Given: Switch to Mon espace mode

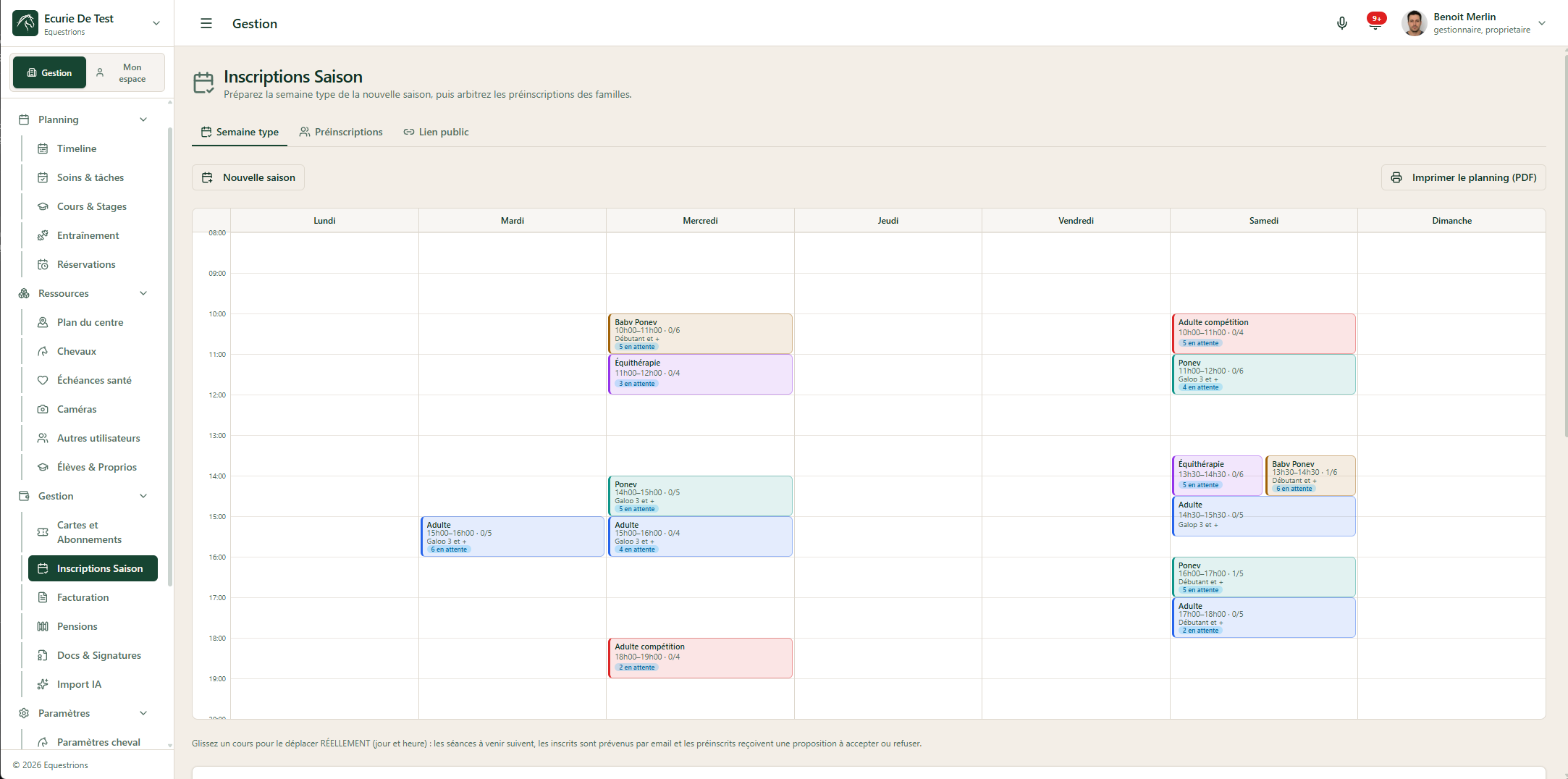Looking at the screenshot, I should [x=125, y=72].
